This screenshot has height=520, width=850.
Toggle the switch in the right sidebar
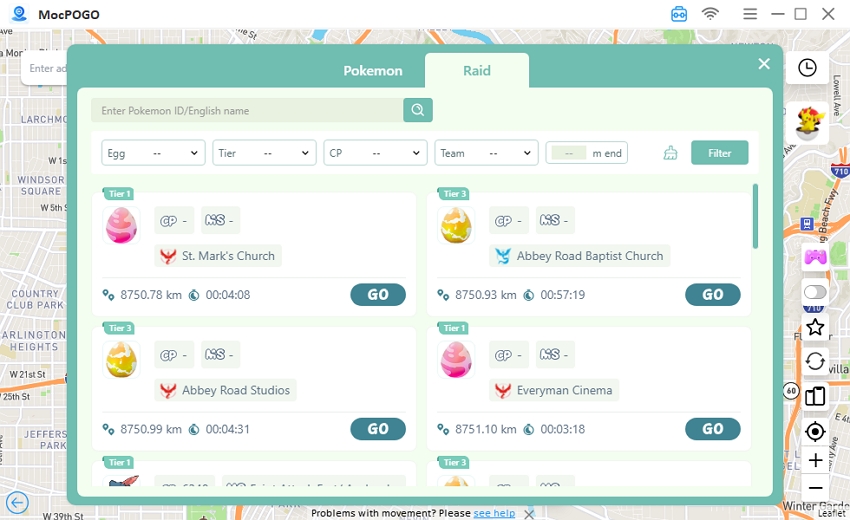[815, 292]
